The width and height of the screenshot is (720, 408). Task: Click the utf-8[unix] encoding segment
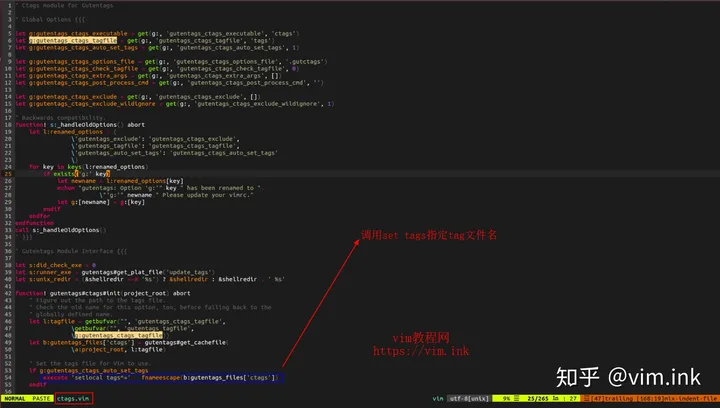point(469,398)
